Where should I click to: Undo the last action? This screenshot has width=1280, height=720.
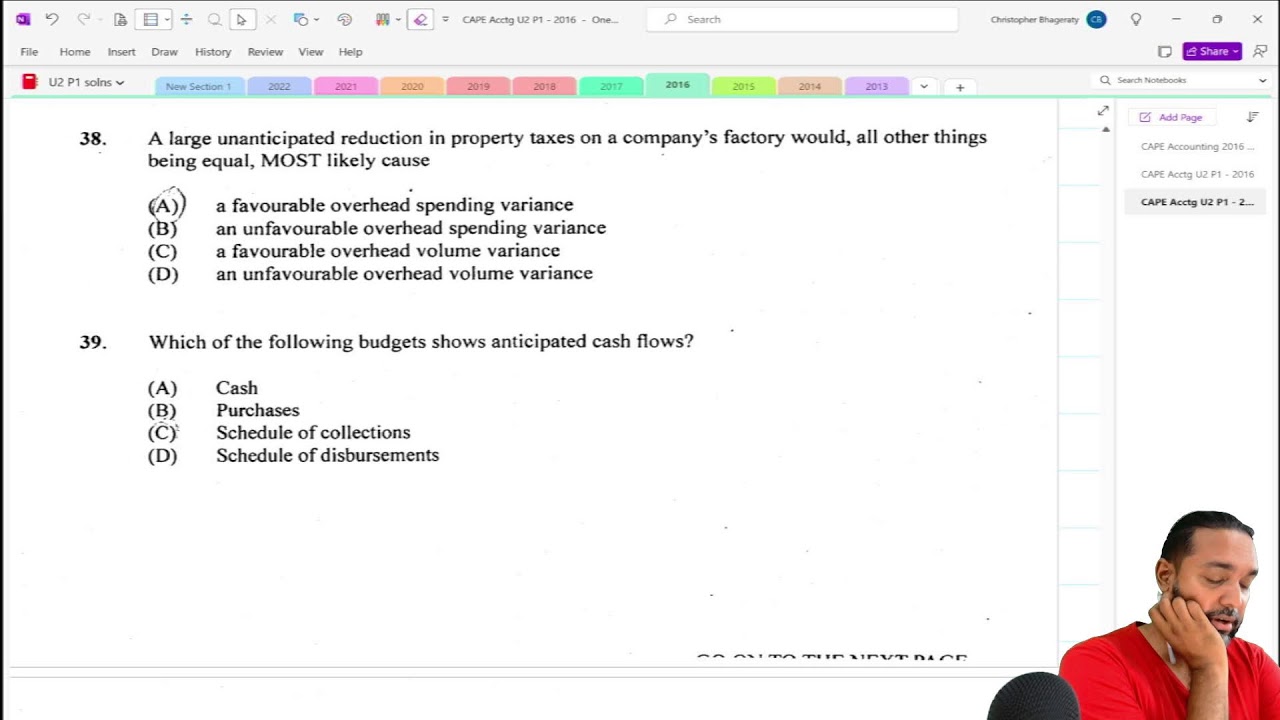[x=52, y=19]
